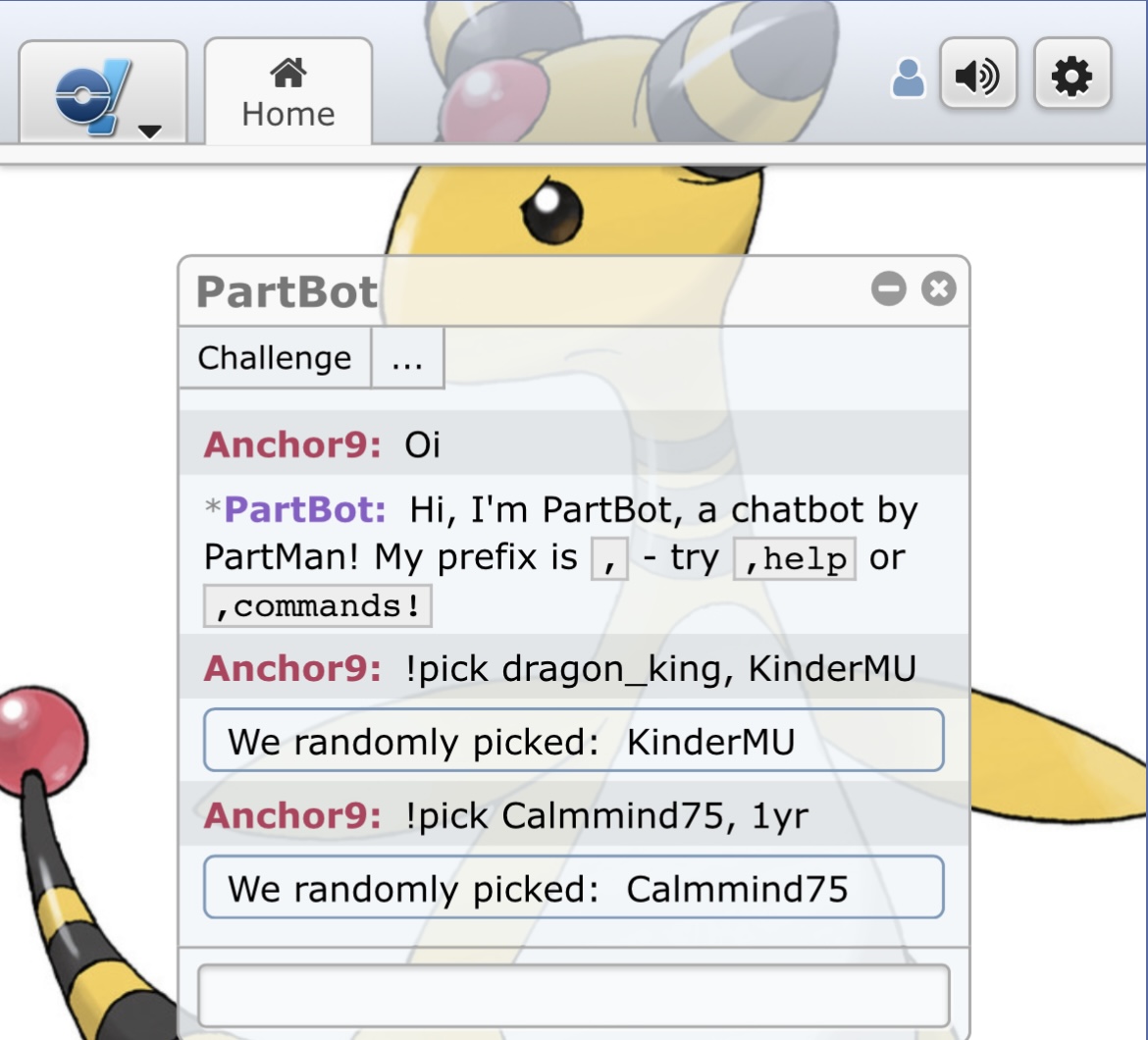Screen dimensions: 1148x1040
Task: Click the KinderMU random pick result box
Action: click(x=573, y=742)
